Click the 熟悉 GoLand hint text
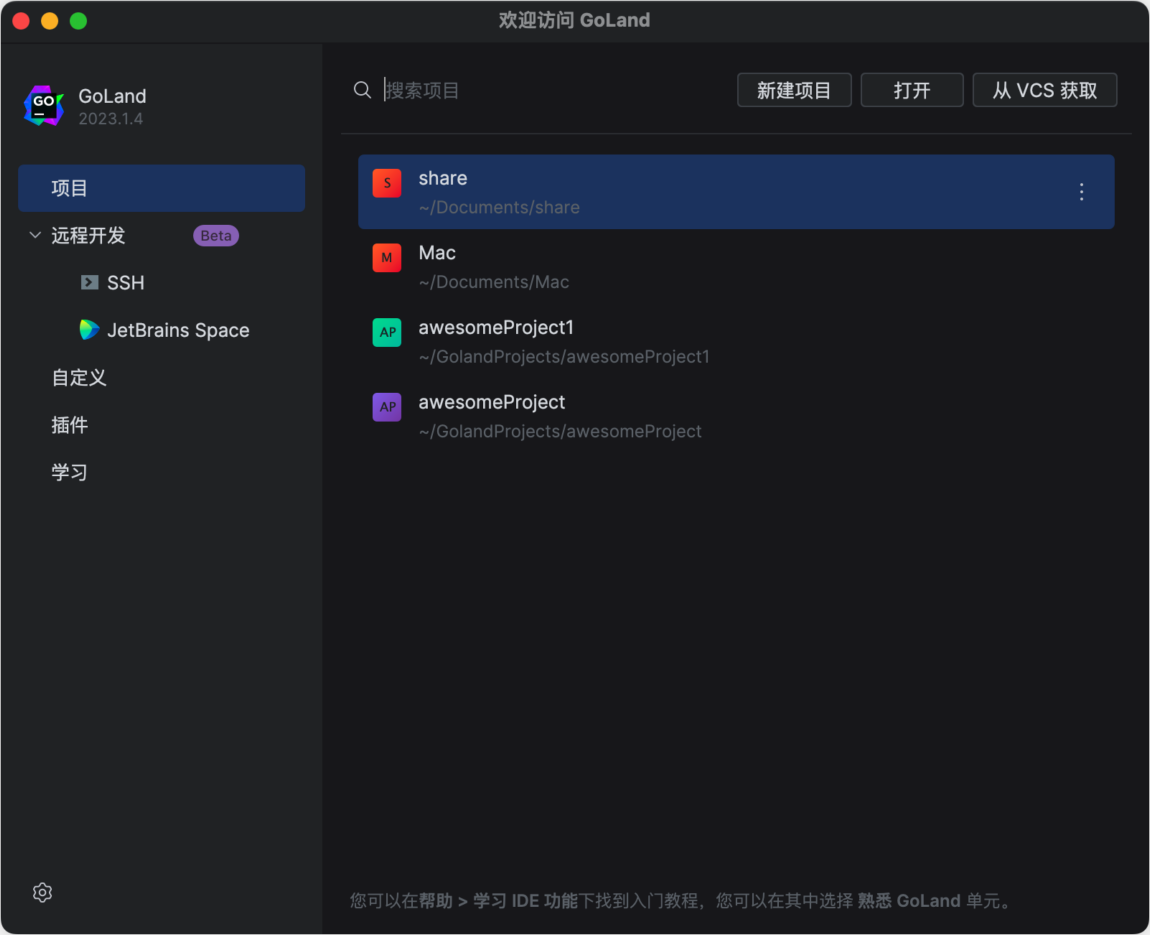Viewport: 1150px width, 935px height. 909,901
